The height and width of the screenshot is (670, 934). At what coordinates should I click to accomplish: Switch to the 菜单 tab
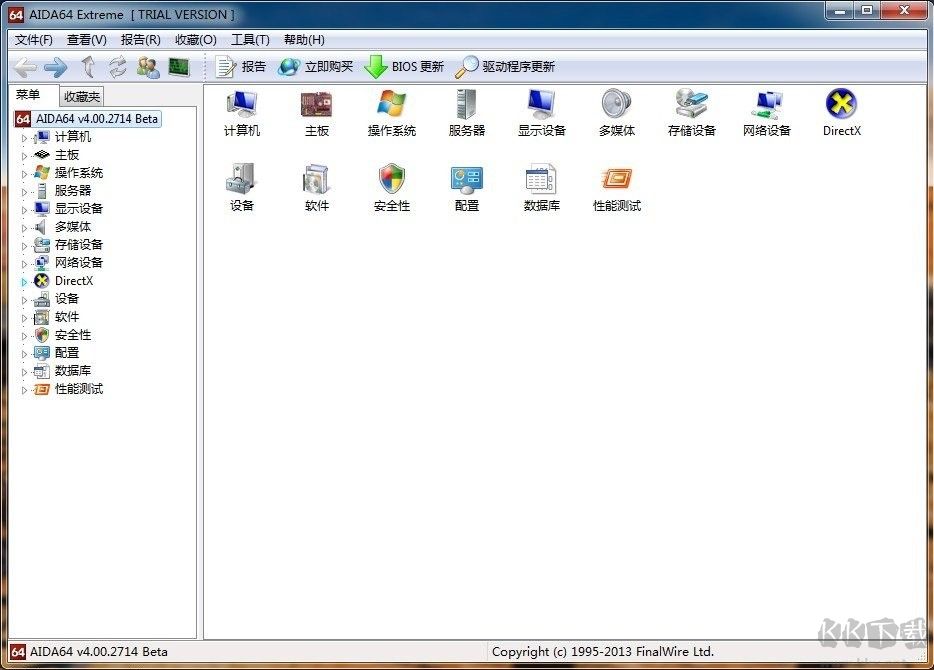click(x=28, y=95)
